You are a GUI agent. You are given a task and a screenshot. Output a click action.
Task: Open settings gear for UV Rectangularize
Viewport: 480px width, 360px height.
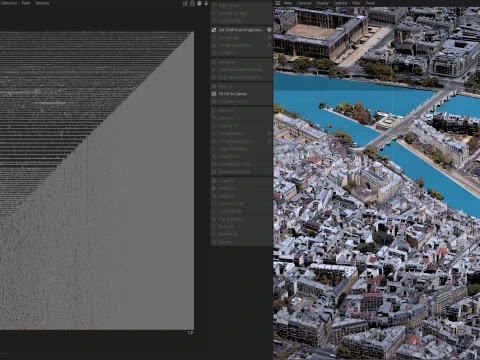(269, 141)
